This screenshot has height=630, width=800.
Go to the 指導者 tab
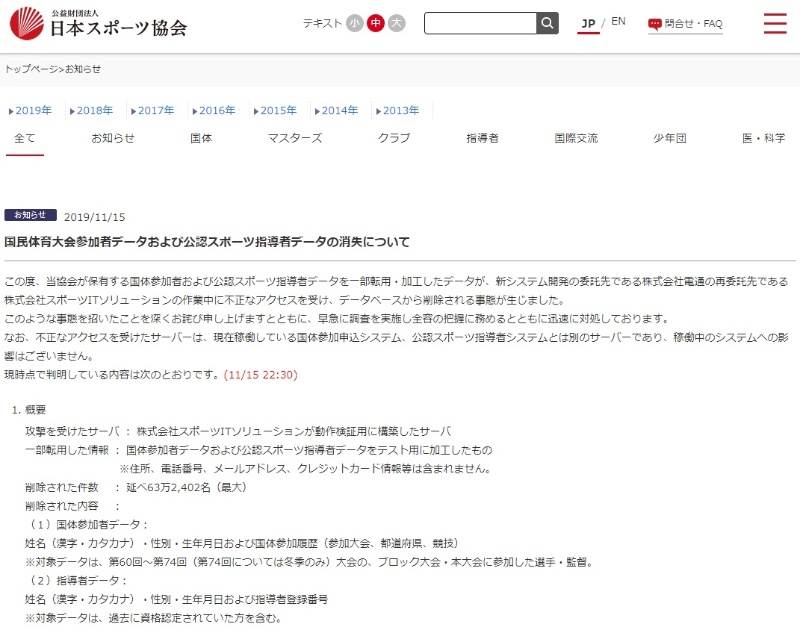(482, 138)
